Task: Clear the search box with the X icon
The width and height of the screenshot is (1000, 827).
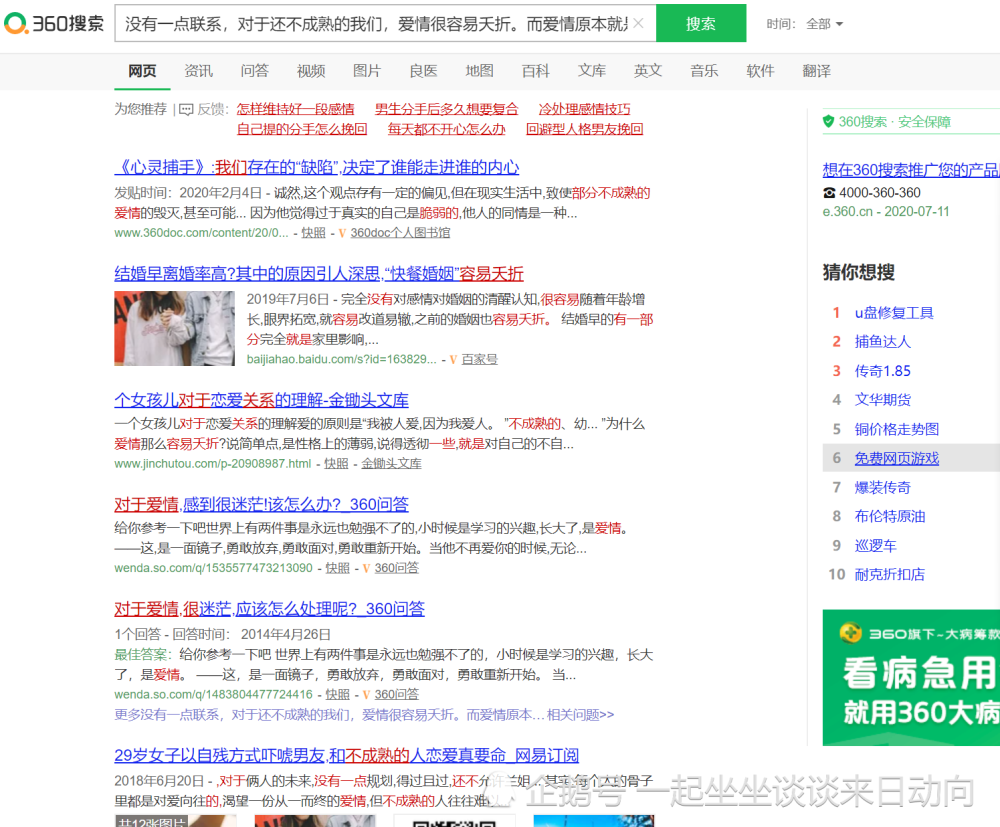Action: [638, 24]
